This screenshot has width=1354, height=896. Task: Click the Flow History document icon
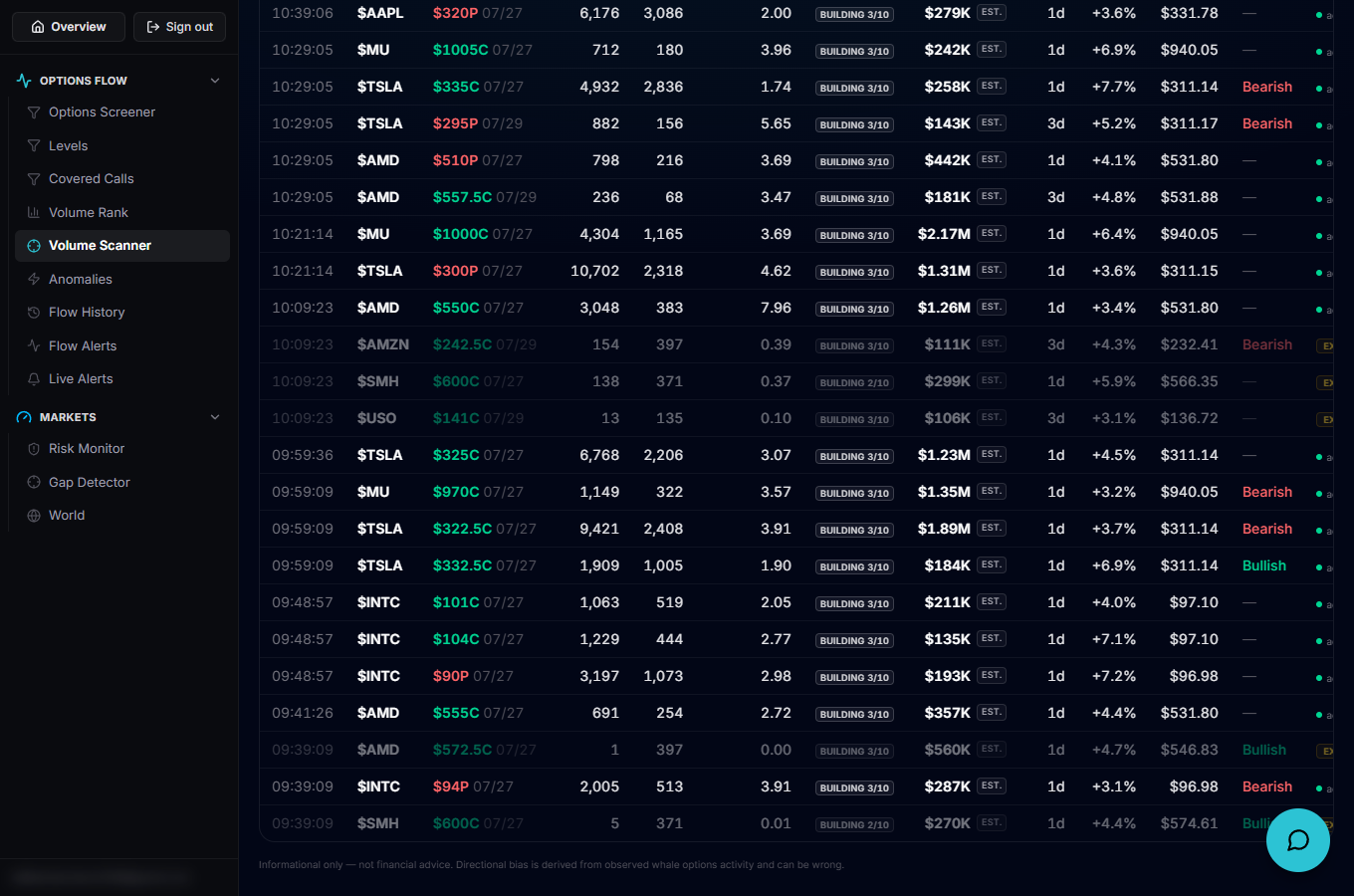(x=34, y=313)
